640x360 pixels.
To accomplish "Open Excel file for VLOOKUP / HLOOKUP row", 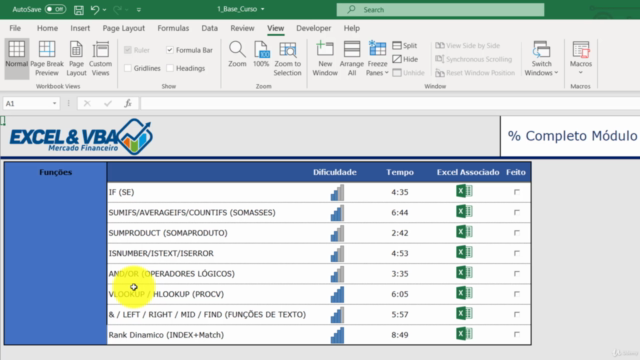I will click(464, 293).
